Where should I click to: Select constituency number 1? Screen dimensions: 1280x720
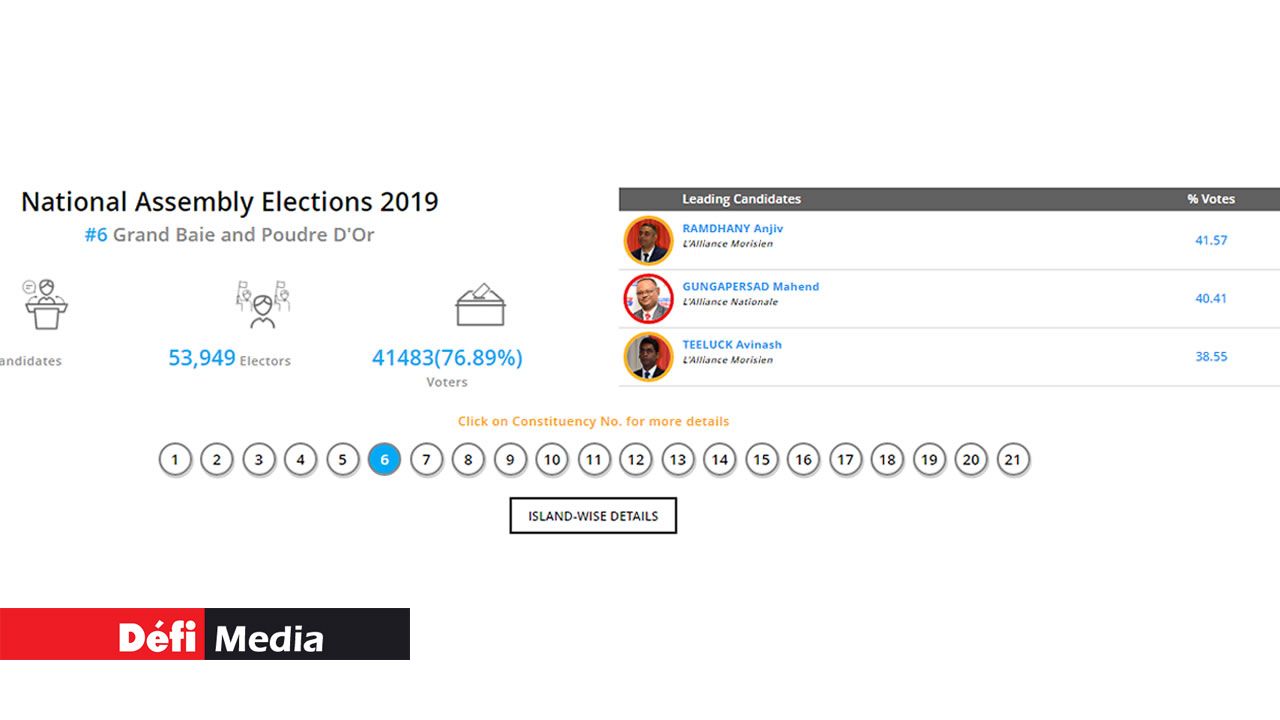pos(175,460)
